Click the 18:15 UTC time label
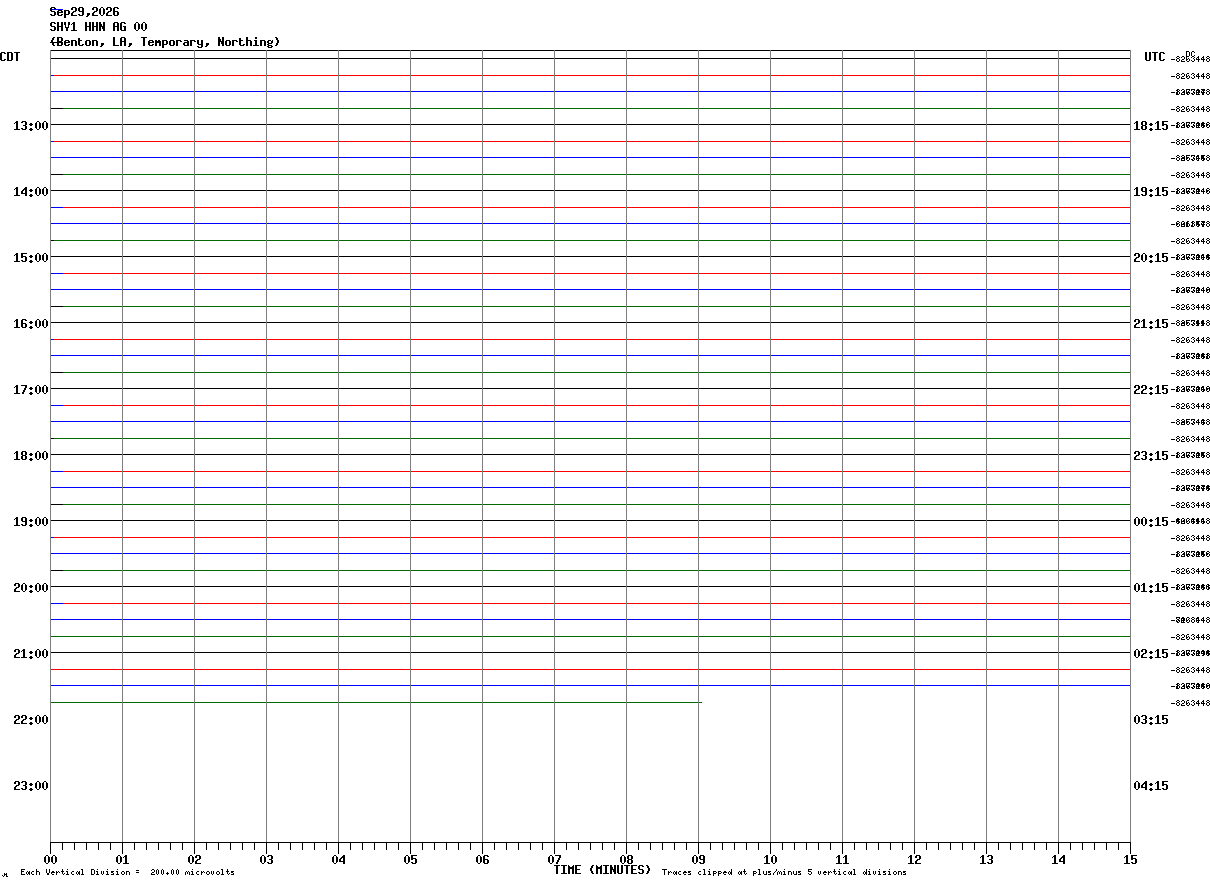The height and width of the screenshot is (886, 1210). pyautogui.click(x=1150, y=125)
